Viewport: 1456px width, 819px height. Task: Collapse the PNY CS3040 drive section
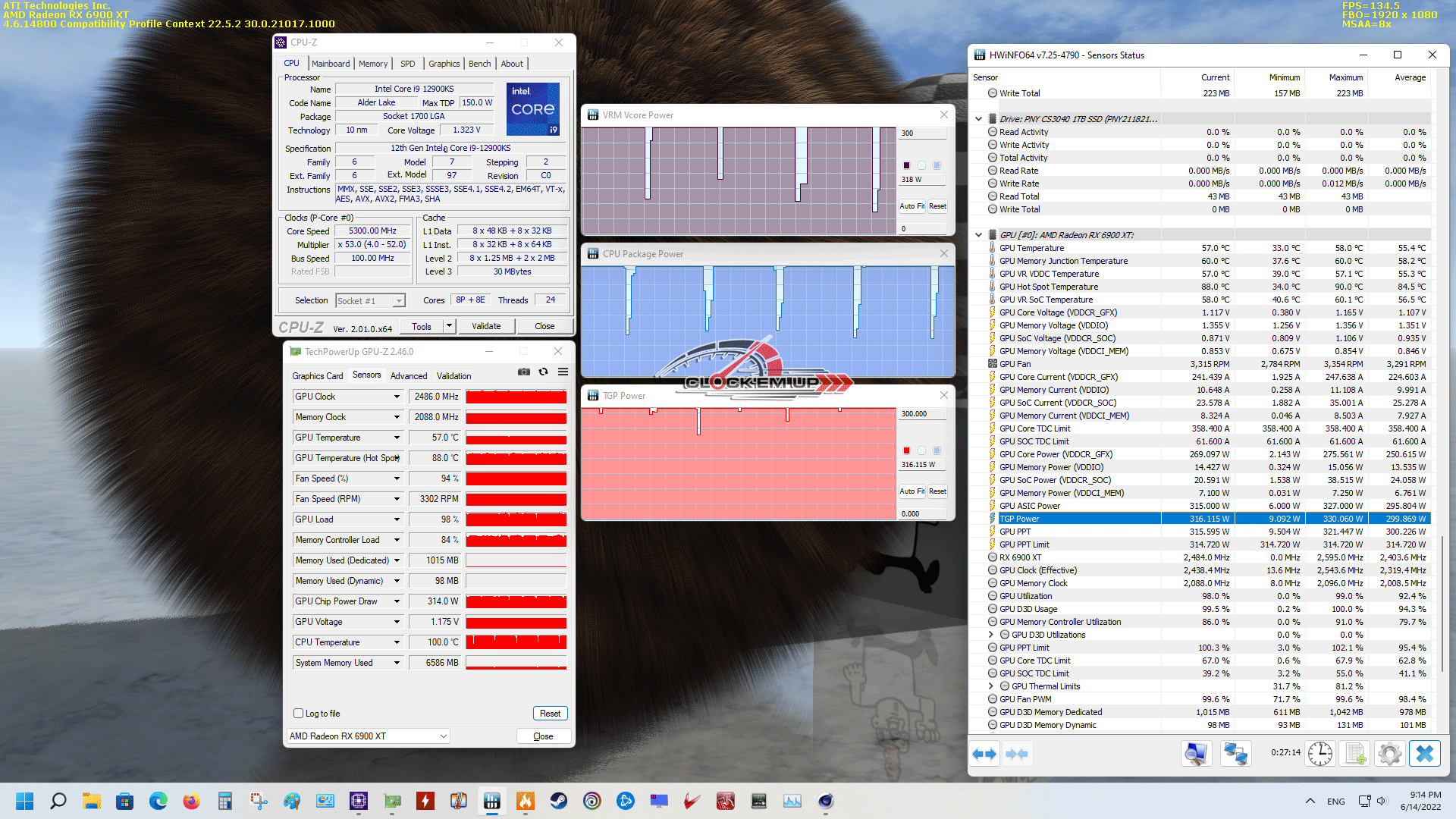[979, 119]
